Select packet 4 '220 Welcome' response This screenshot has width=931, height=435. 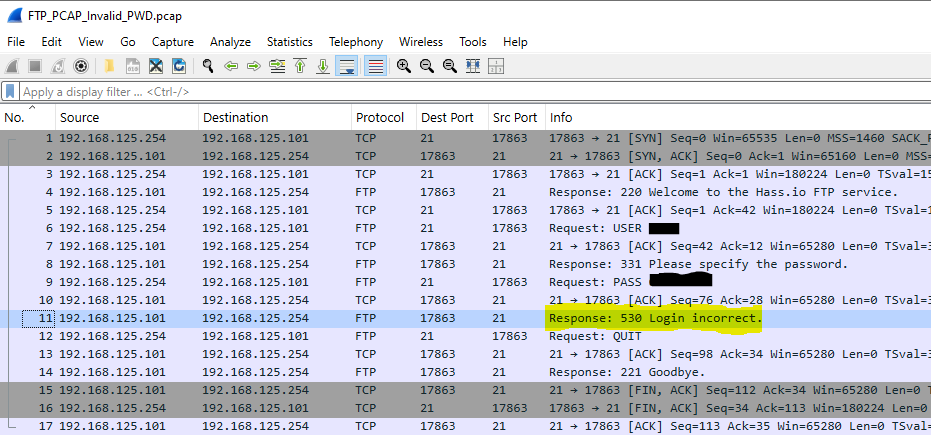(x=466, y=192)
